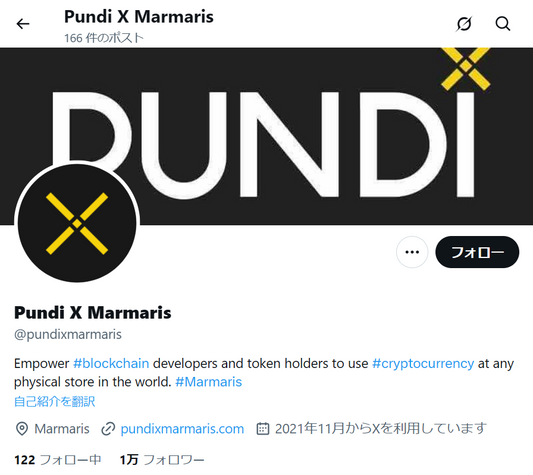Open the three-dot more options button
The height and width of the screenshot is (475, 533).
coord(412,252)
